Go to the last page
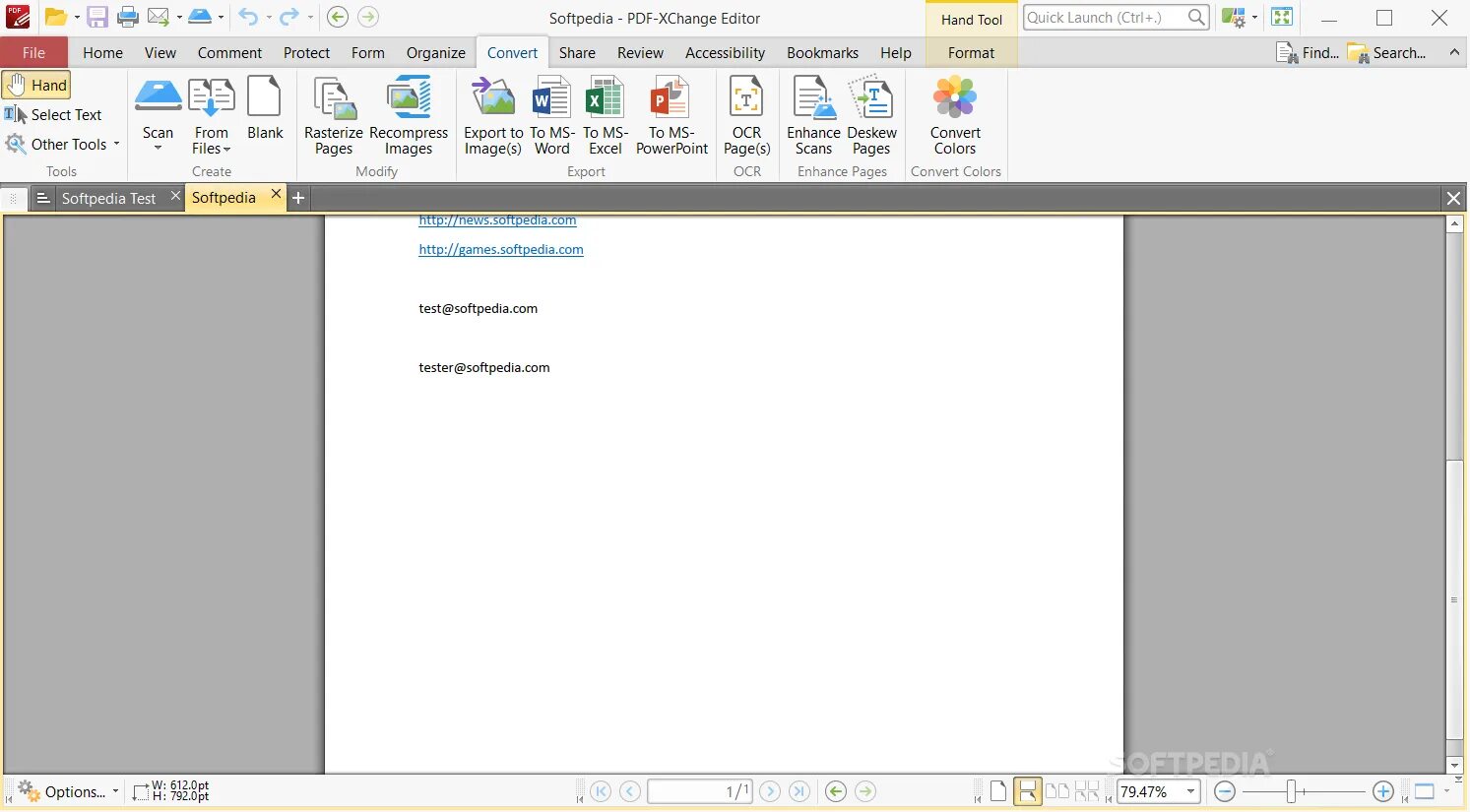This screenshot has height=812, width=1470. tap(799, 791)
